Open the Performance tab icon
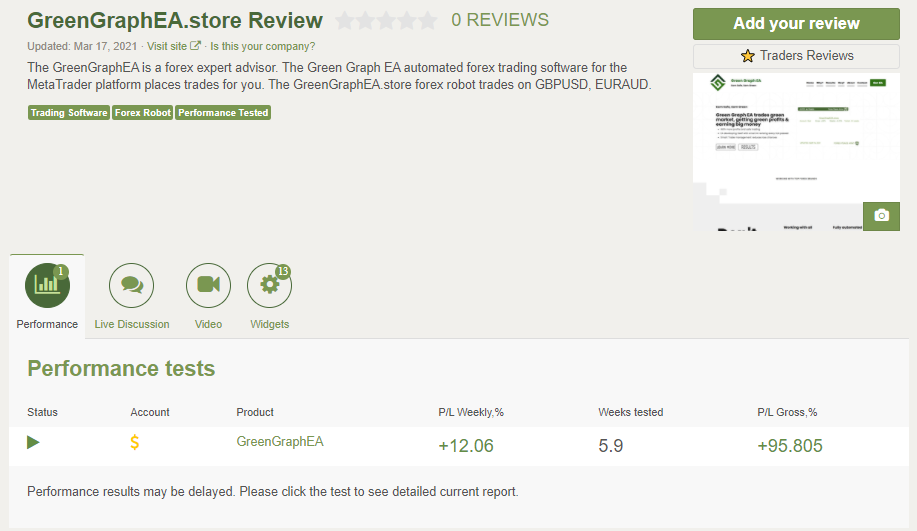 pyautogui.click(x=47, y=285)
